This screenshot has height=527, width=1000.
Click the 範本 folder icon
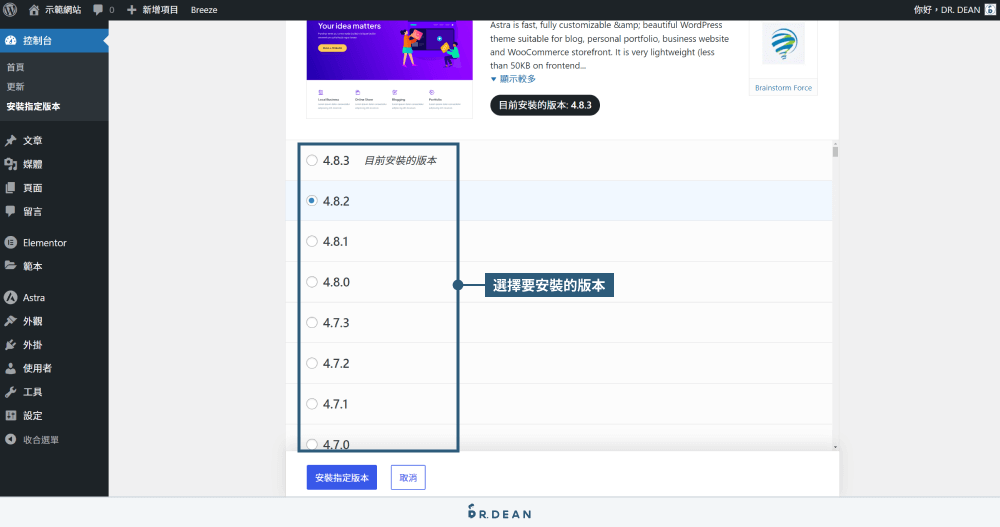click(x=11, y=266)
